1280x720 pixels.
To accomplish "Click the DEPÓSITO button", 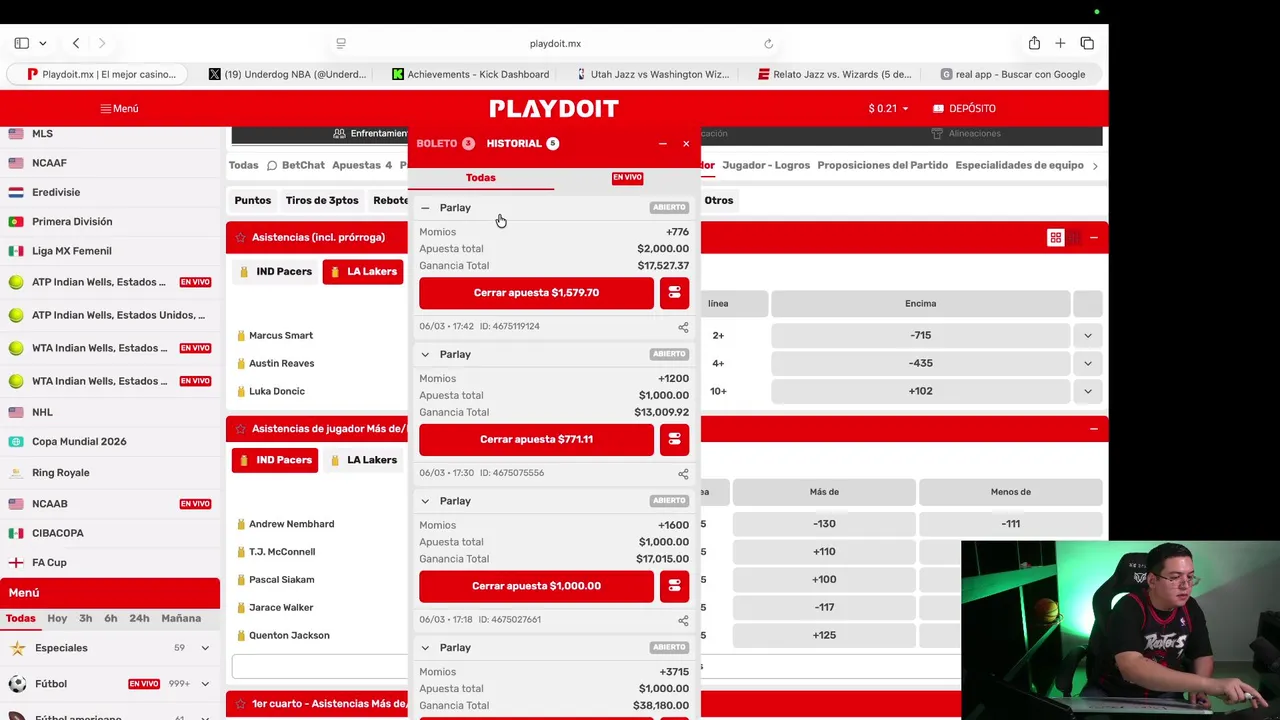I will pyautogui.click(x=964, y=108).
